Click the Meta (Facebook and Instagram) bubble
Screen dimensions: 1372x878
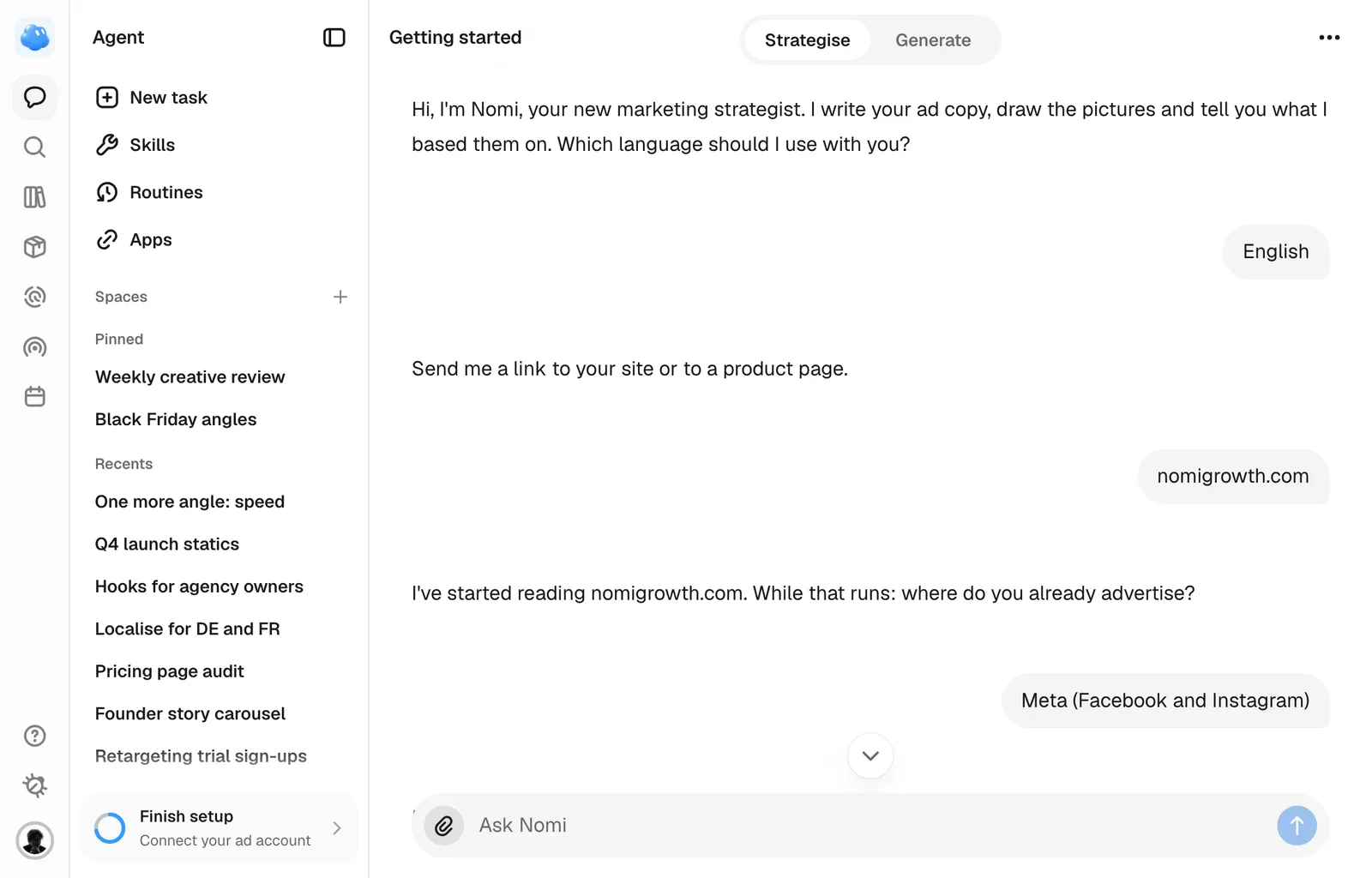1165,701
